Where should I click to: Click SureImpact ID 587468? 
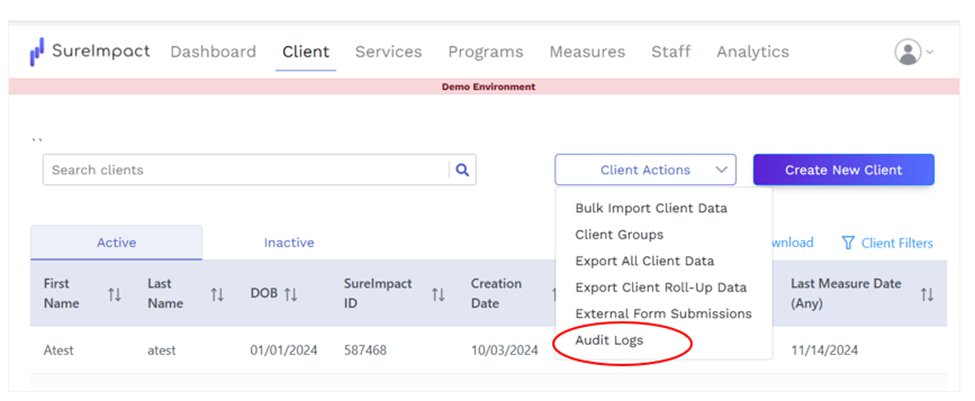click(x=365, y=351)
